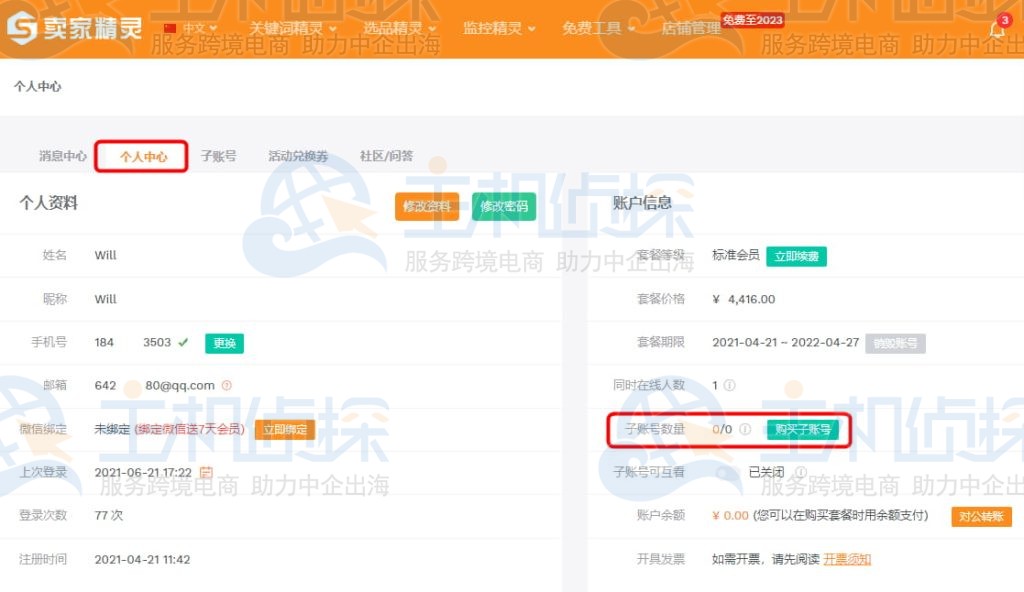The height and width of the screenshot is (592, 1024).
Task: Open the 关键词精灵 dropdown menu
Action: [287, 27]
